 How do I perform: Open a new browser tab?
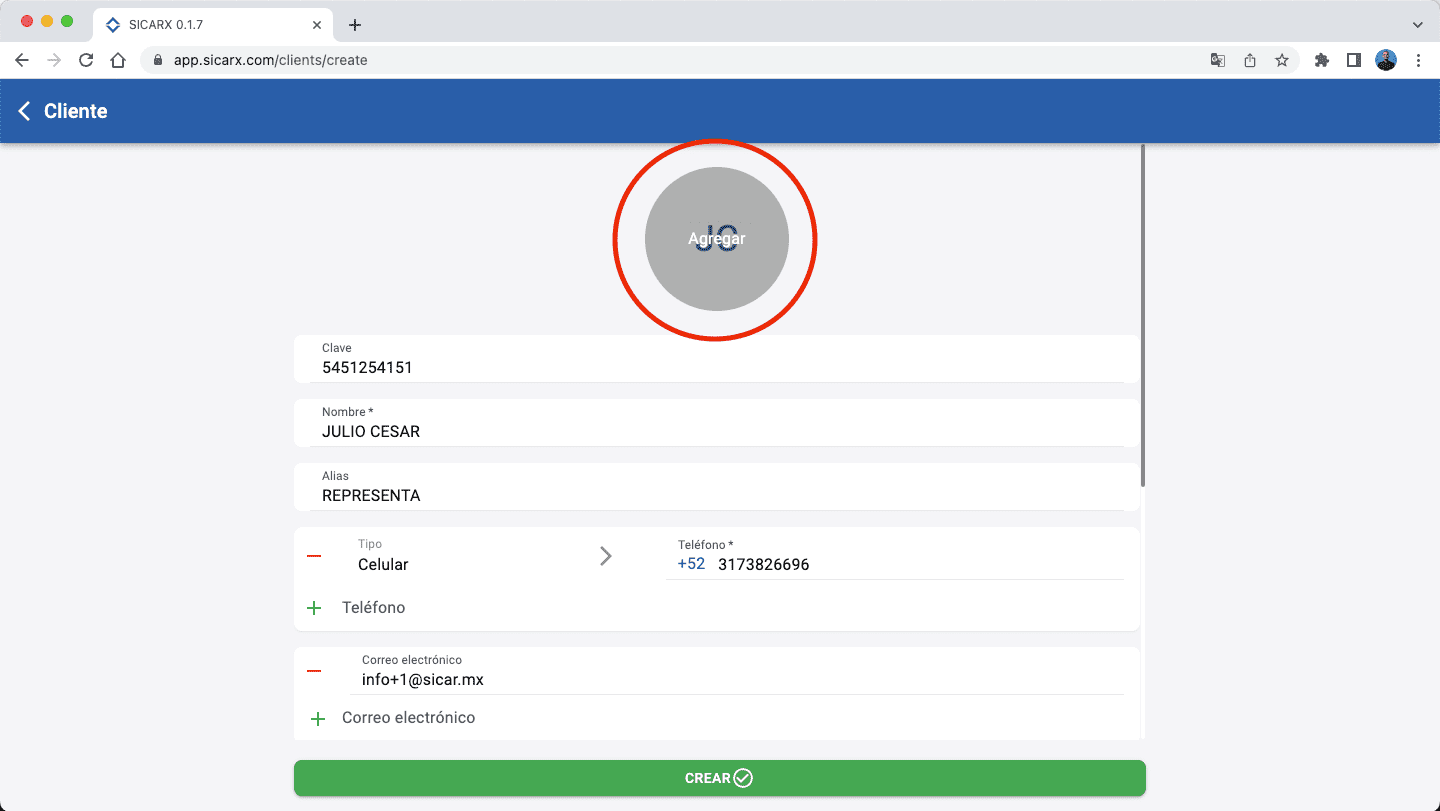(354, 25)
